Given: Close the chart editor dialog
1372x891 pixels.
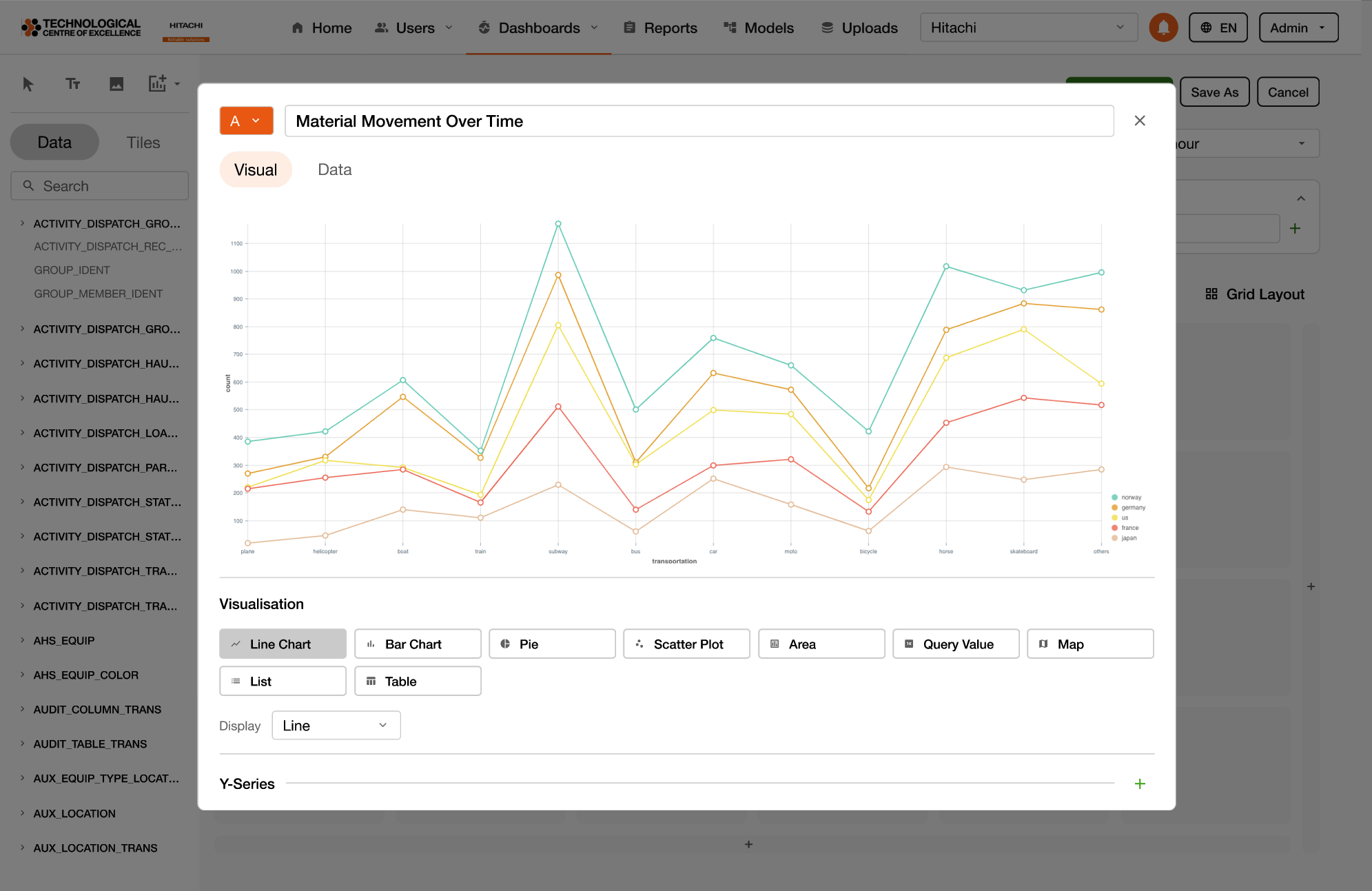Looking at the screenshot, I should click(x=1140, y=121).
